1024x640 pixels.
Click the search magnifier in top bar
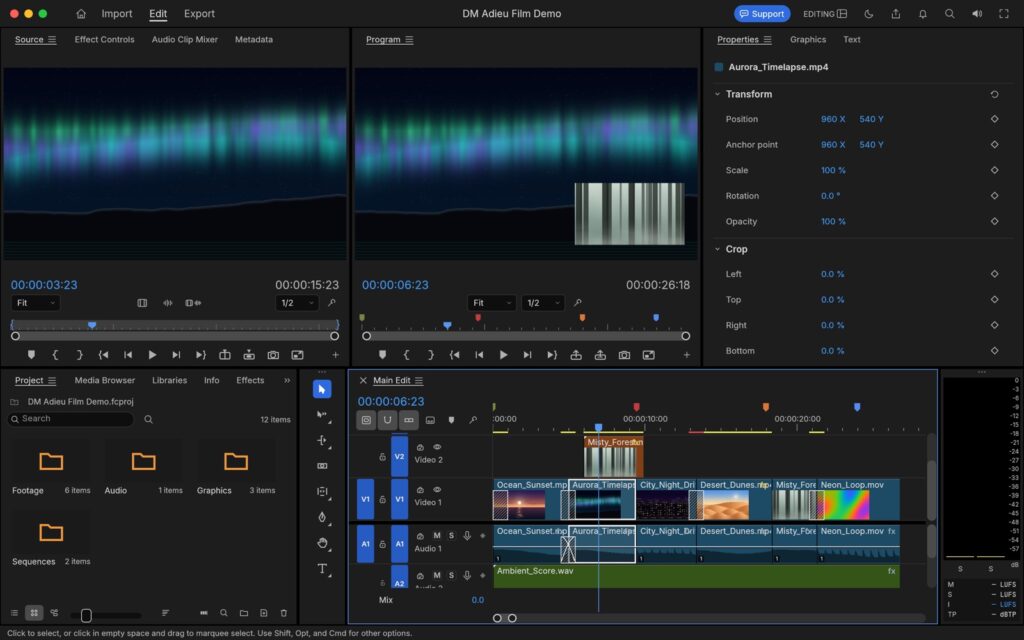950,14
